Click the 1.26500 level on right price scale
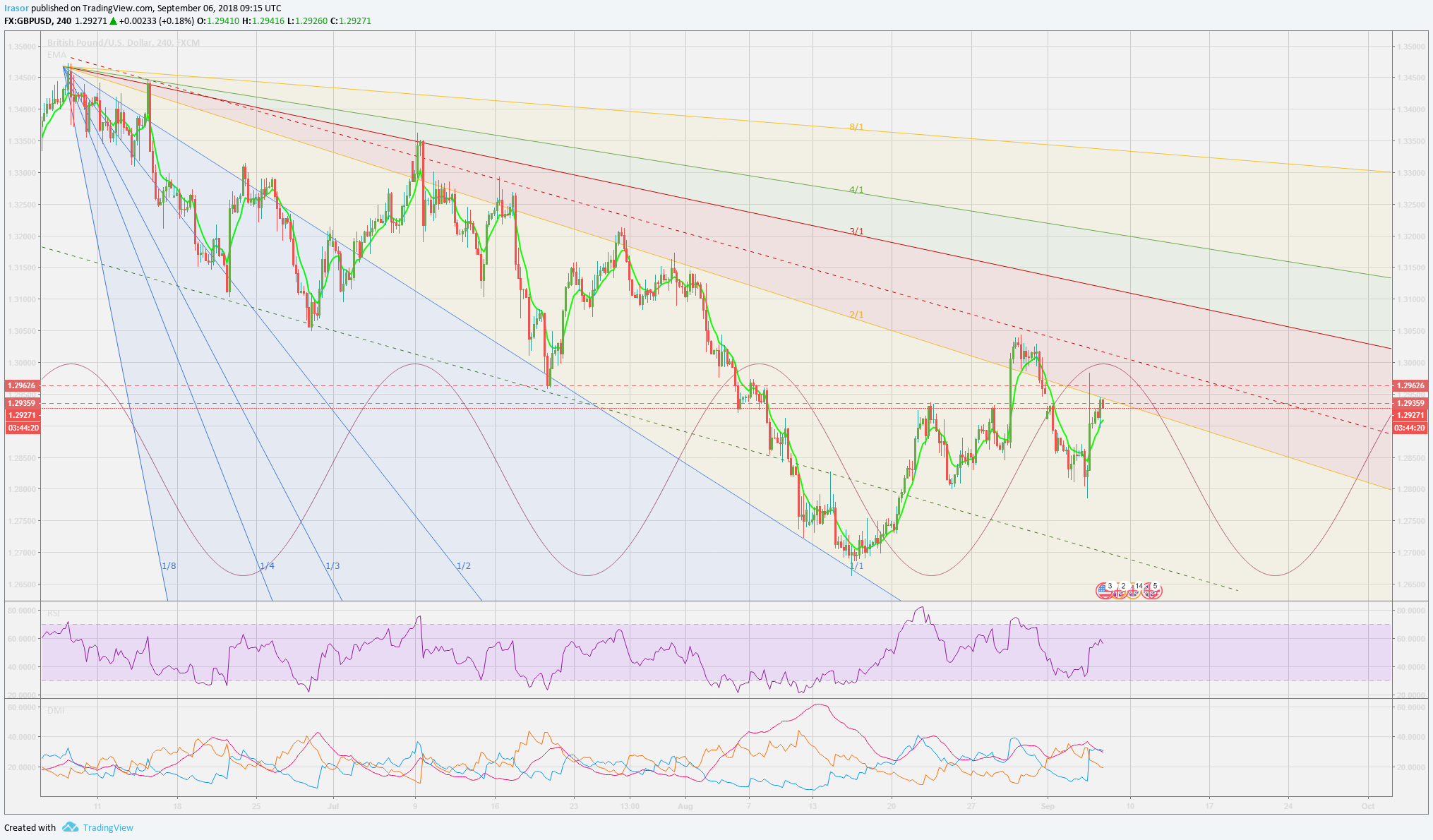Image resolution: width=1433 pixels, height=840 pixels. (1410, 584)
